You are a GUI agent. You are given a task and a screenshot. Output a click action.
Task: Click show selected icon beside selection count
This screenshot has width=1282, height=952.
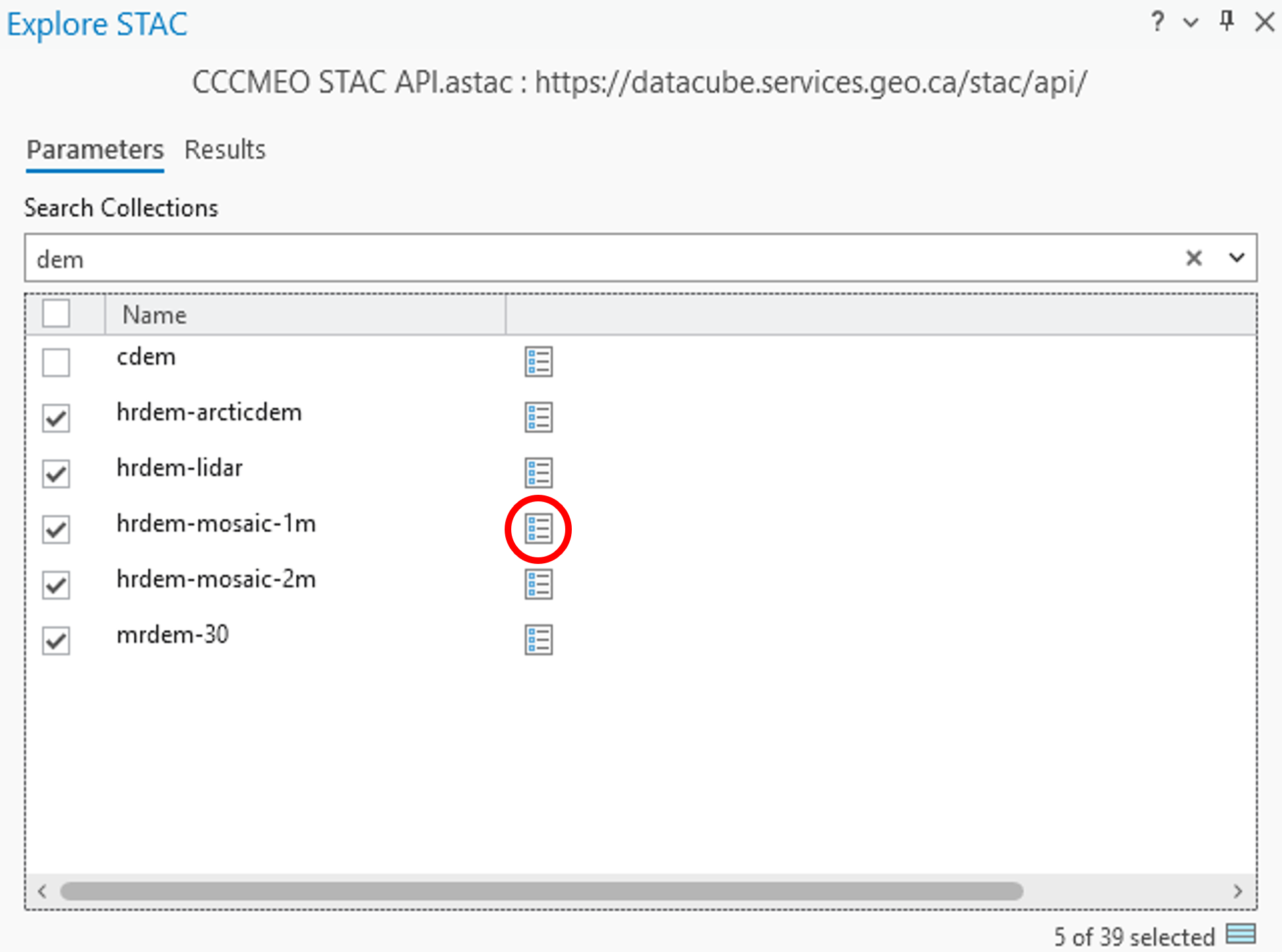tap(1240, 934)
